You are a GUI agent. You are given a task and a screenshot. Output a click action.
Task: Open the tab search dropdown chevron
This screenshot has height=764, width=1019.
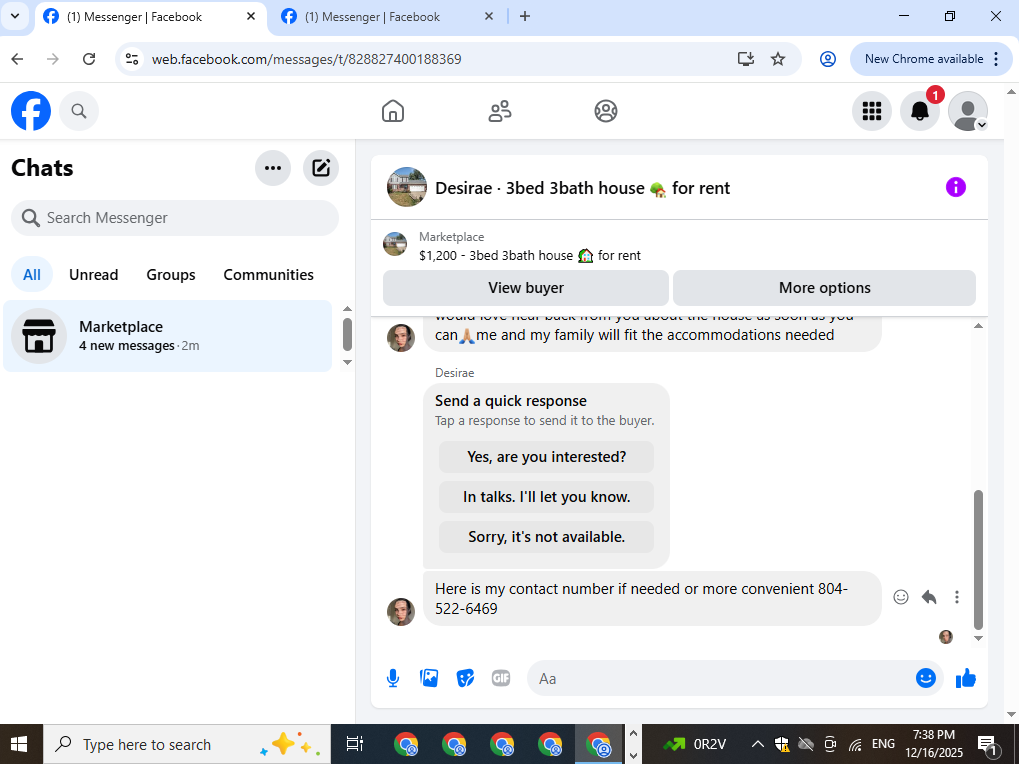(x=15, y=16)
